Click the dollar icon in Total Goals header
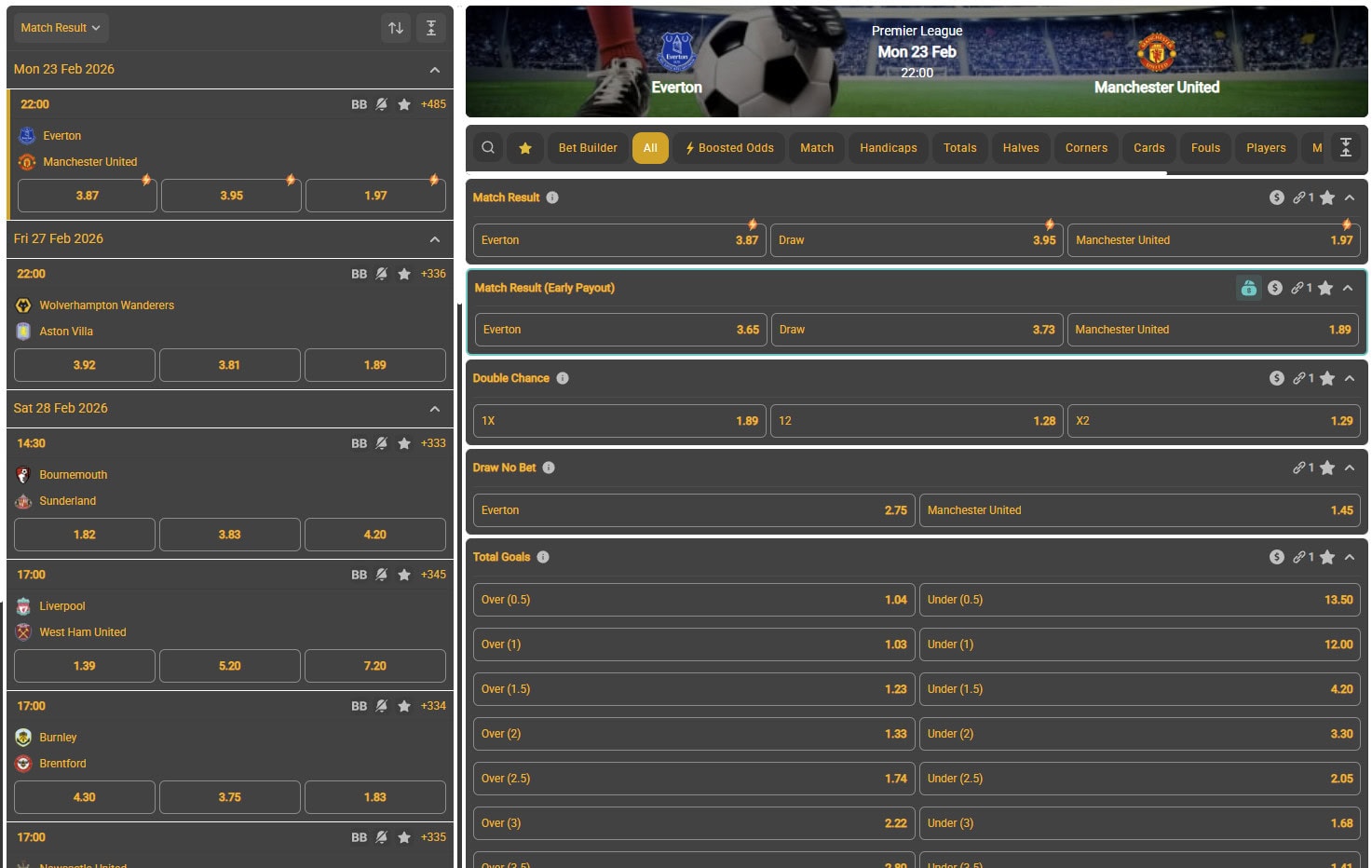This screenshot has height=868, width=1372. point(1277,557)
